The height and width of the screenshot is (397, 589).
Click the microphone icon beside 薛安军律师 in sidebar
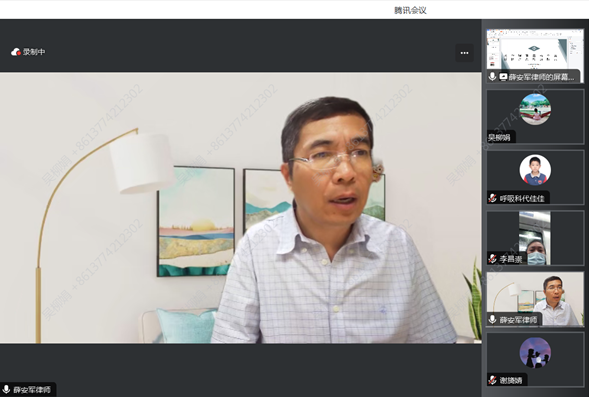coord(492,320)
